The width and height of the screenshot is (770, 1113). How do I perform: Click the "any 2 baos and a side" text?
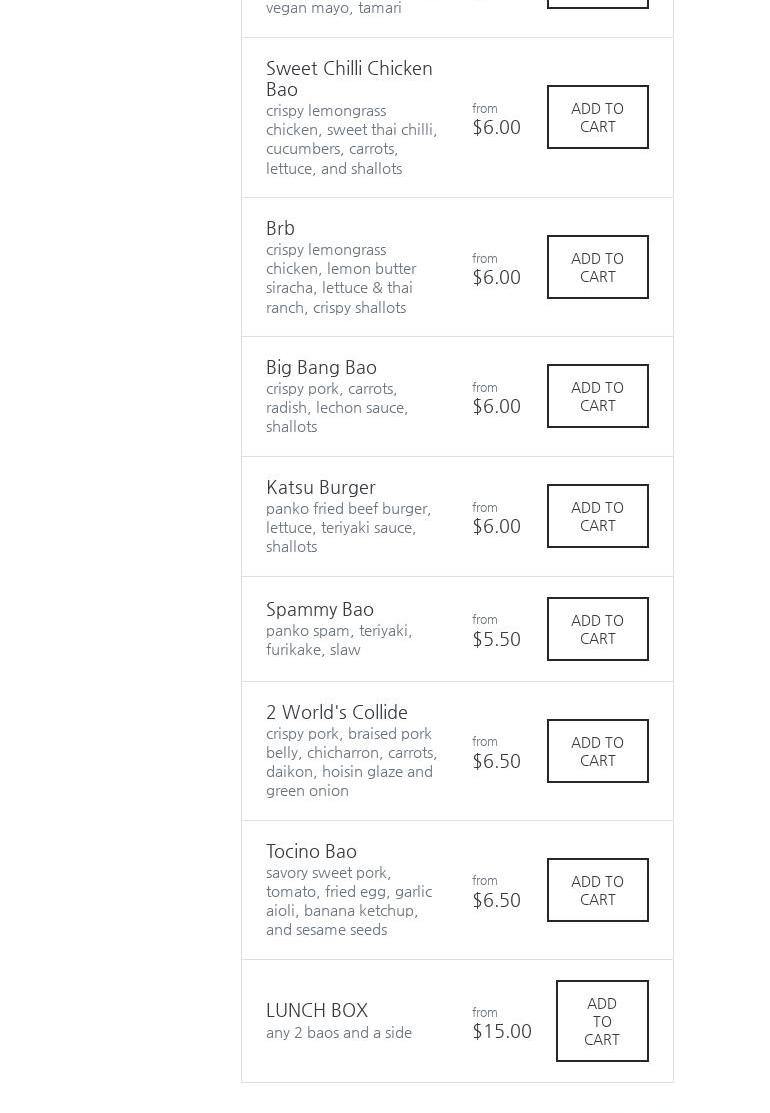(x=338, y=1032)
